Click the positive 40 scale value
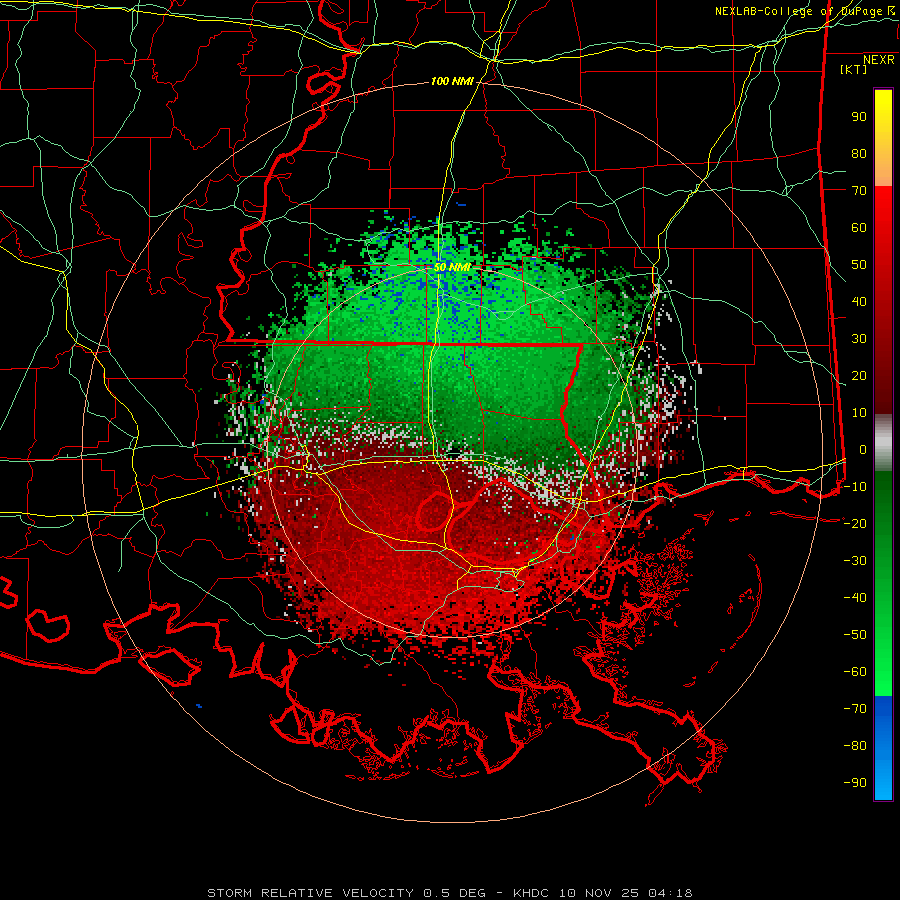The width and height of the screenshot is (900, 900). (859, 301)
